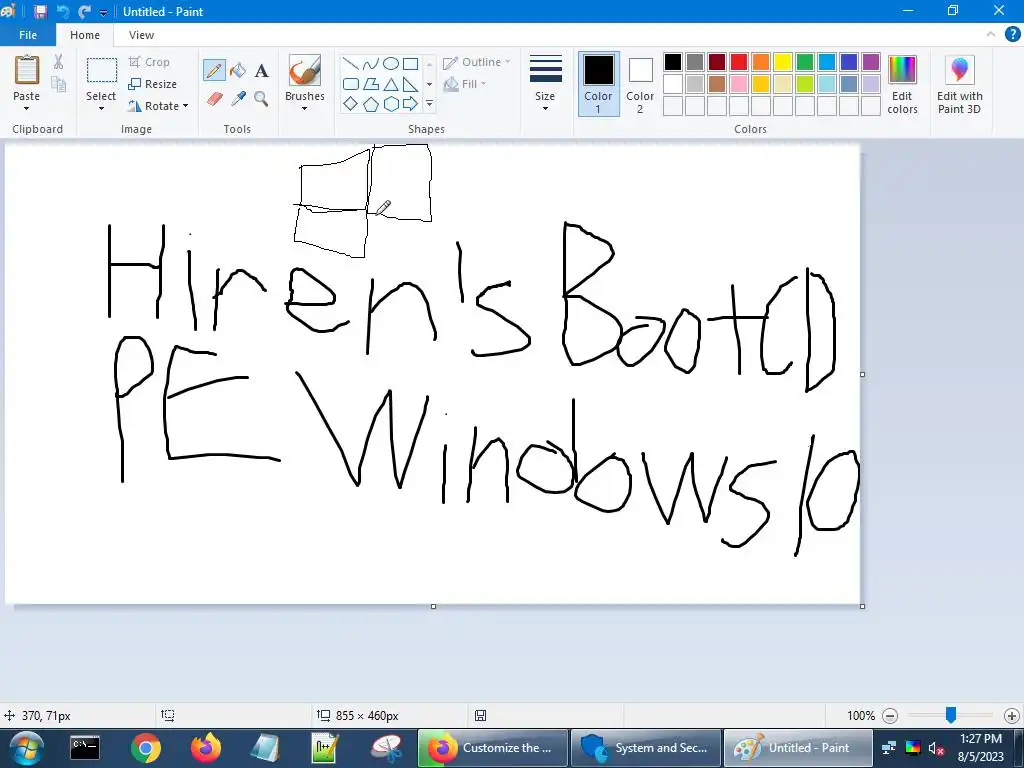1024x768 pixels.
Task: Choose the Rounded rectangle shape
Action: (351, 84)
